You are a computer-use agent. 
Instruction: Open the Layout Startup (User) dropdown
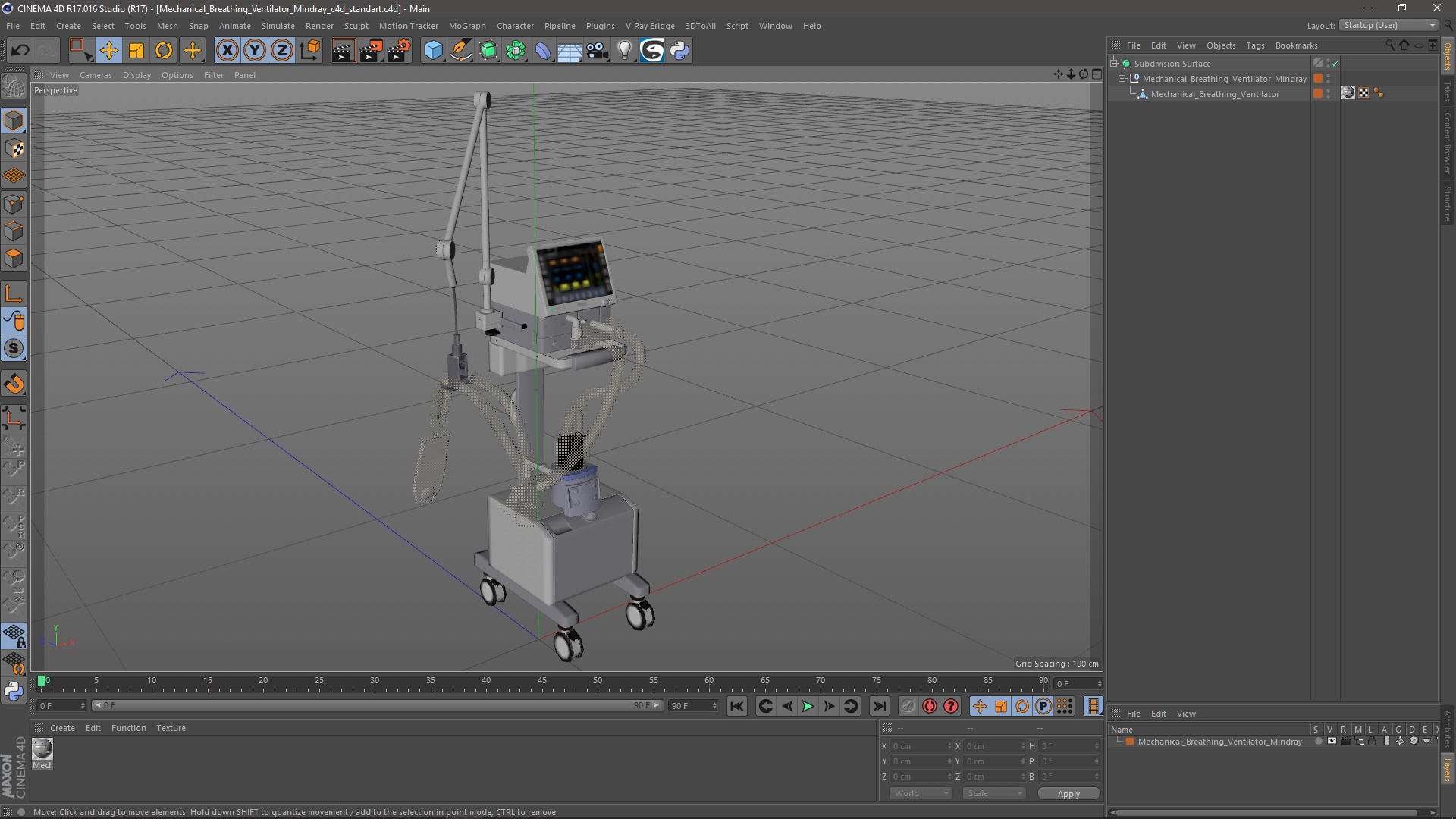(1389, 25)
